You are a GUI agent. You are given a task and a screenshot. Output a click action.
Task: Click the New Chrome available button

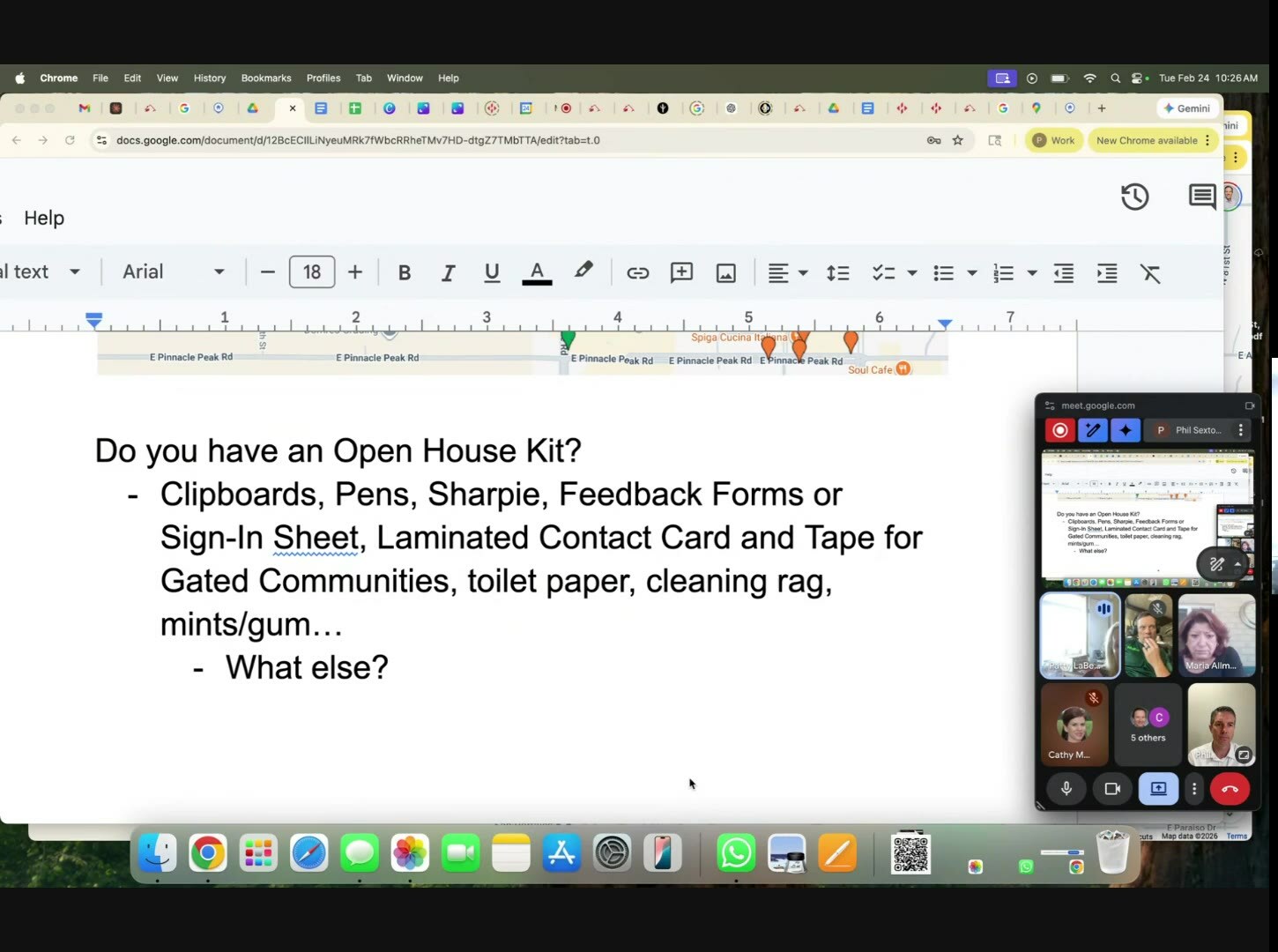pos(1154,140)
